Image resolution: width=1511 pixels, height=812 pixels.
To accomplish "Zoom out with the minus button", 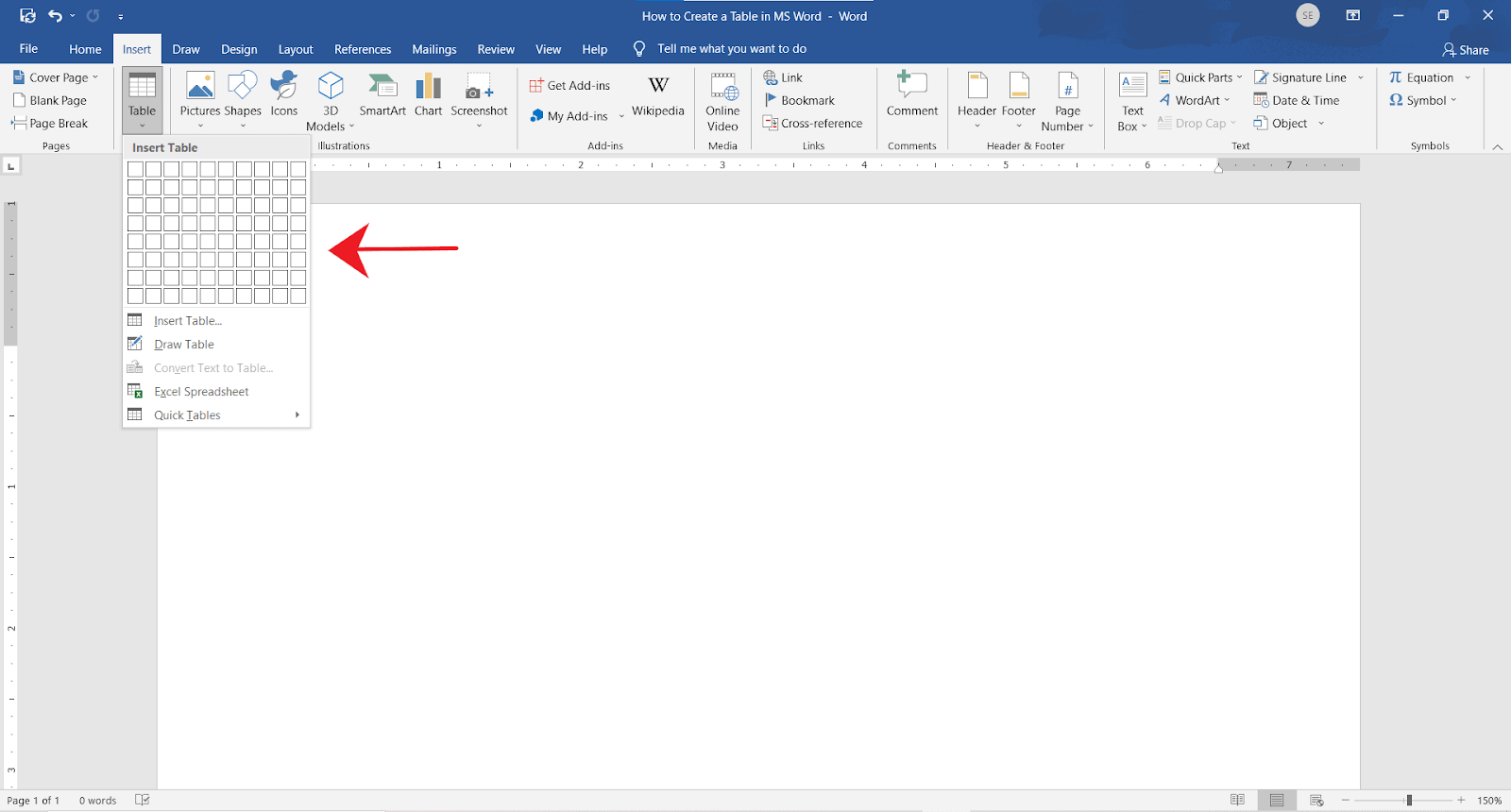I will coord(1346,800).
